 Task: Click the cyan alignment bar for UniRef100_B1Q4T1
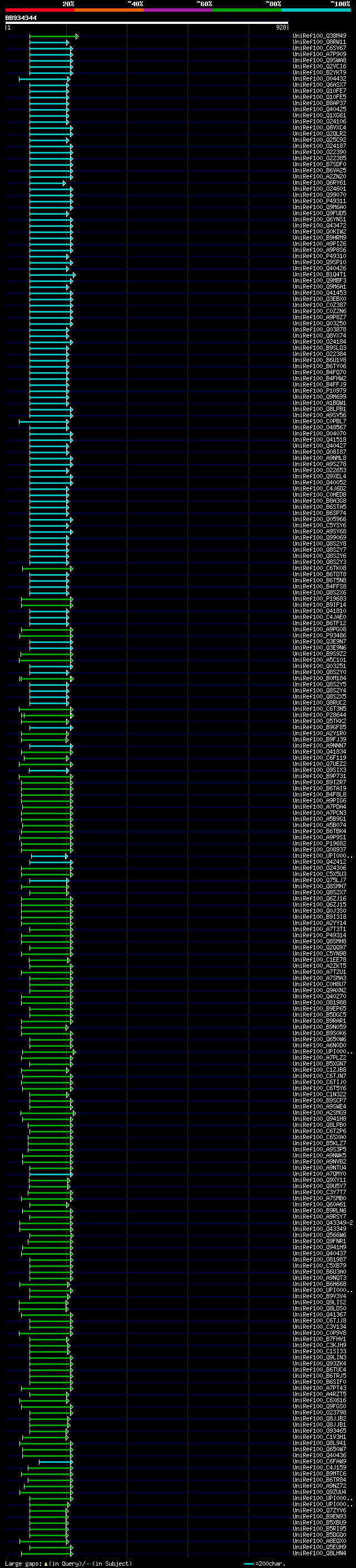point(52,275)
